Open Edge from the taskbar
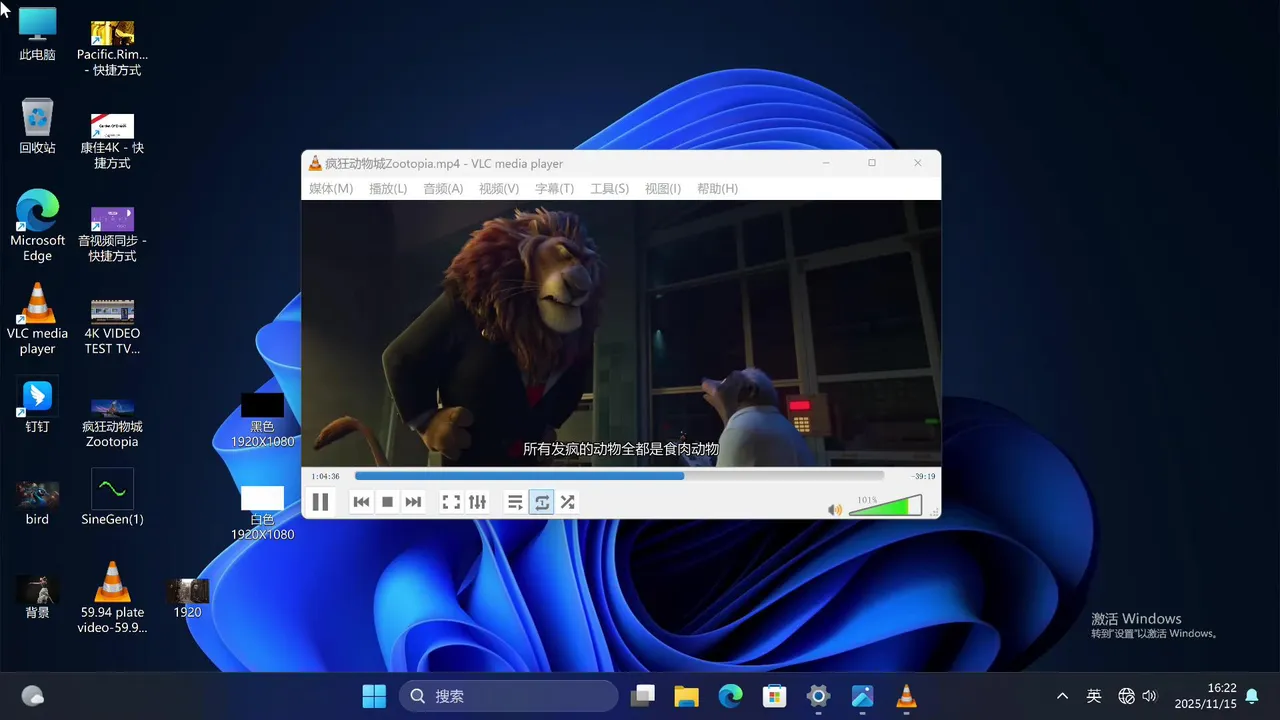 click(730, 696)
